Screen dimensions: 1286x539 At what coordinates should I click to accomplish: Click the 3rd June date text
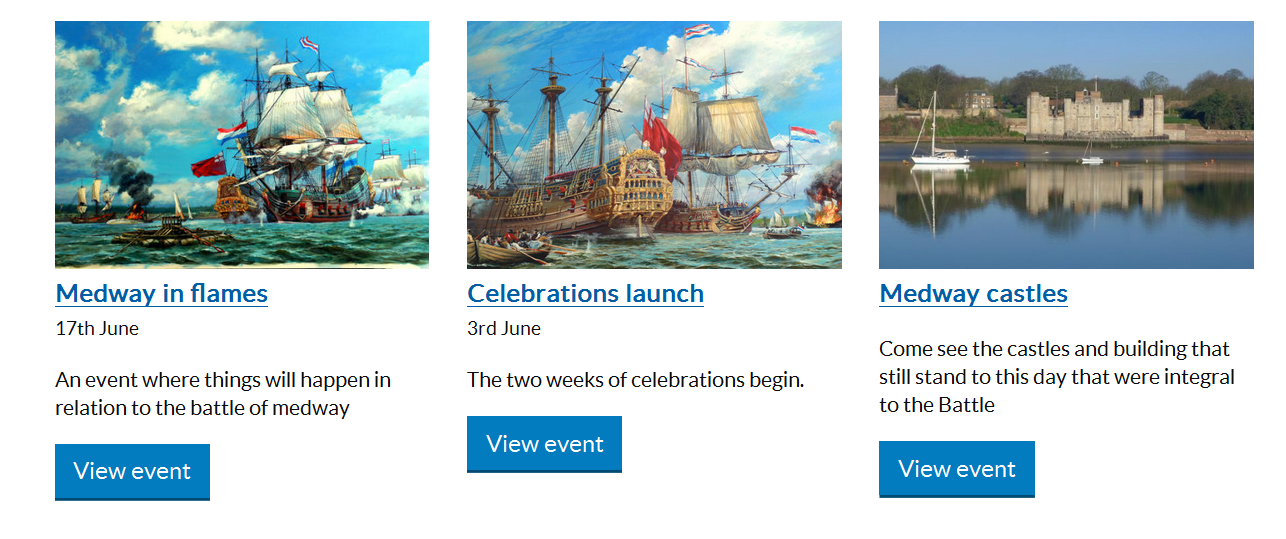(x=504, y=328)
